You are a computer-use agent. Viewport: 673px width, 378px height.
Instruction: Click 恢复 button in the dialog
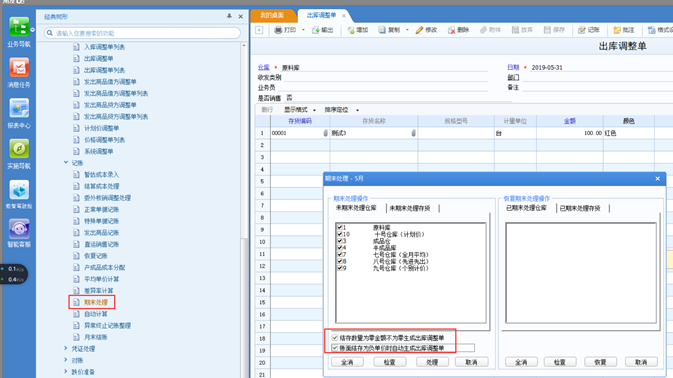[x=600, y=362]
